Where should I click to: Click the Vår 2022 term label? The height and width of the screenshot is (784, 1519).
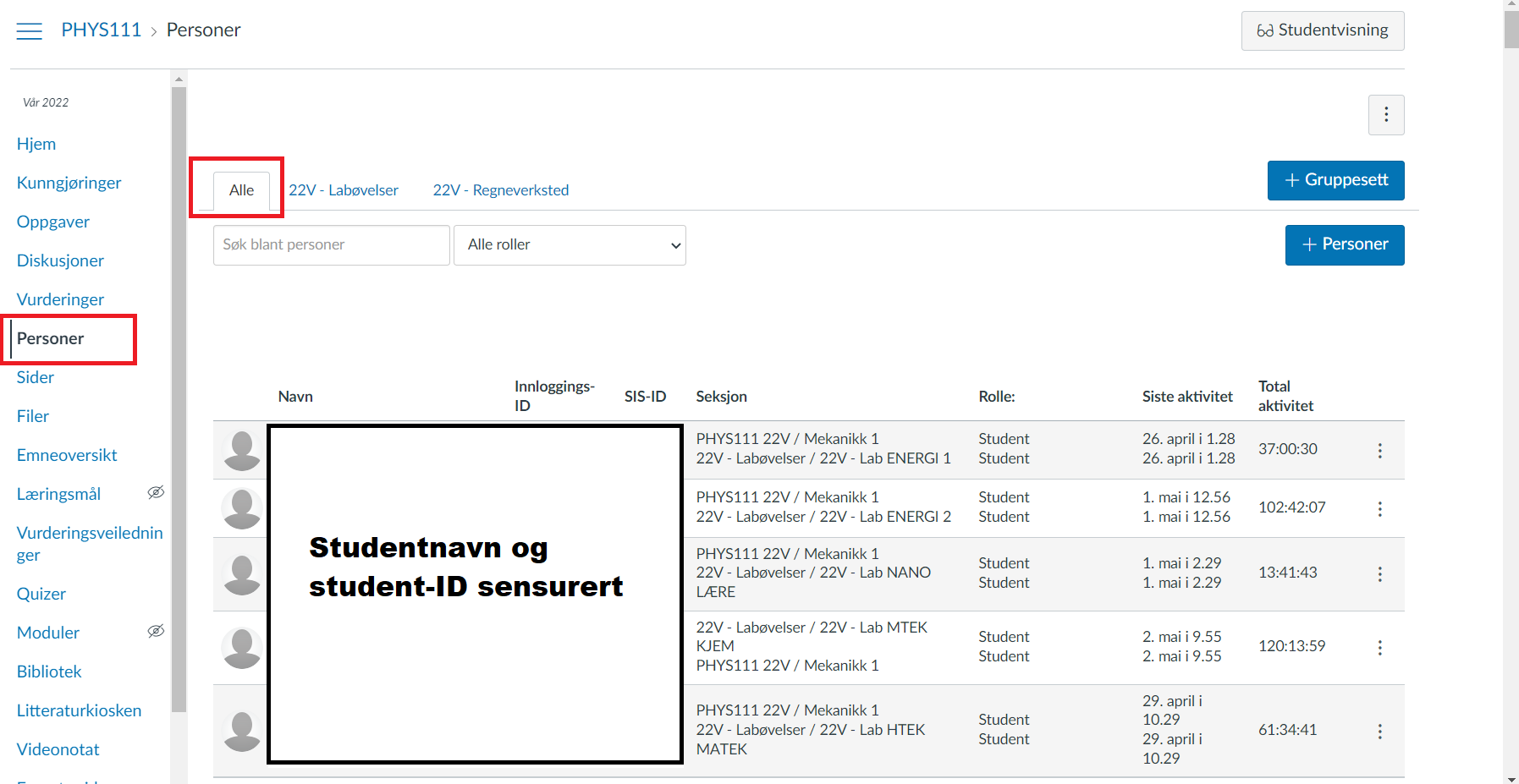(46, 102)
